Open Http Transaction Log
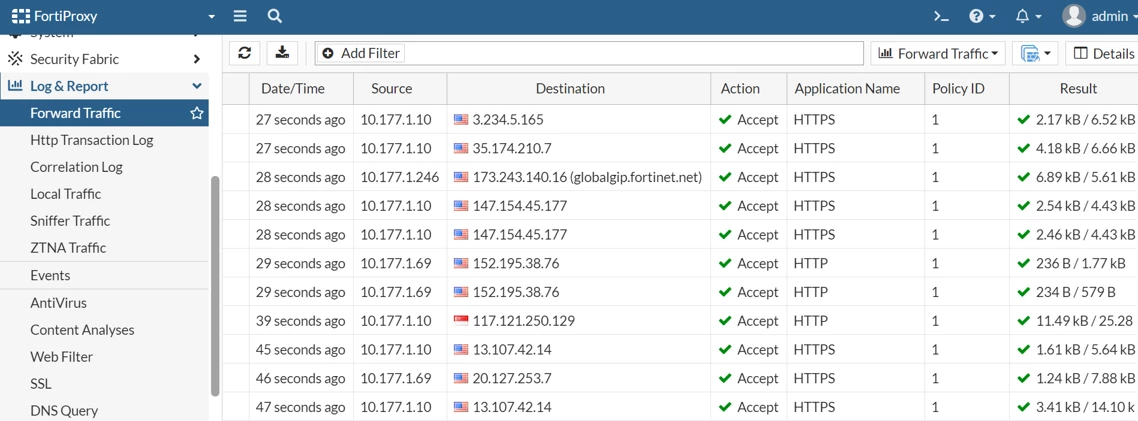This screenshot has height=421, width=1138. point(91,140)
